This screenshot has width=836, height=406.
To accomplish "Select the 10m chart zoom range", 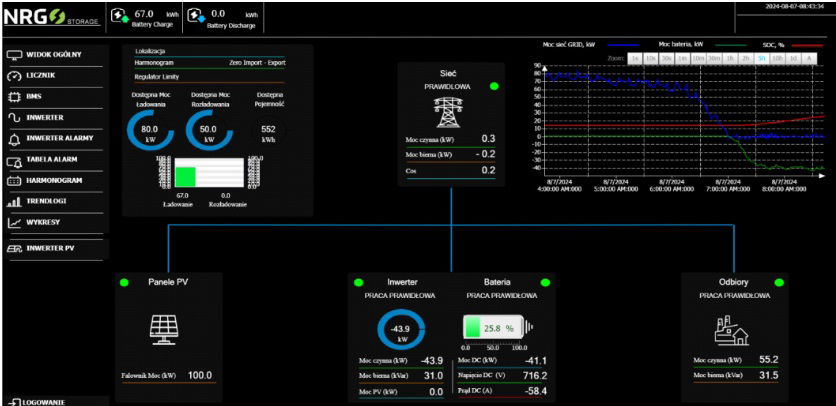I will coord(698,59).
